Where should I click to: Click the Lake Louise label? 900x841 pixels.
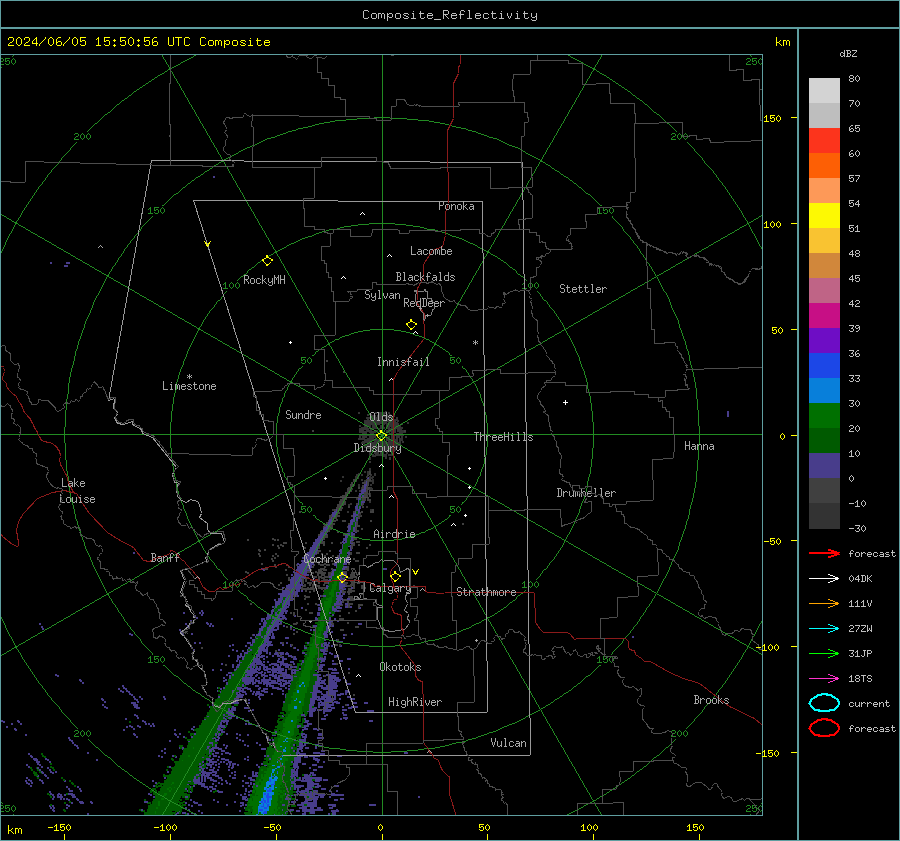pyautogui.click(x=77, y=491)
